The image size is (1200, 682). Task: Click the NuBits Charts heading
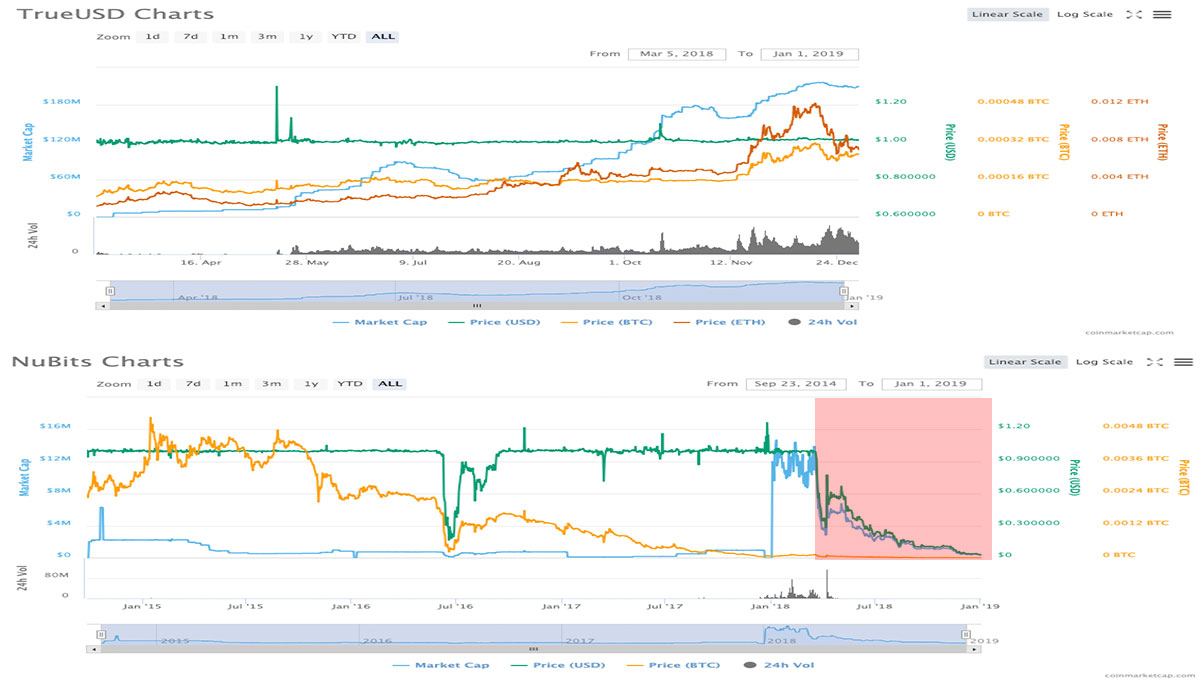tap(98, 361)
